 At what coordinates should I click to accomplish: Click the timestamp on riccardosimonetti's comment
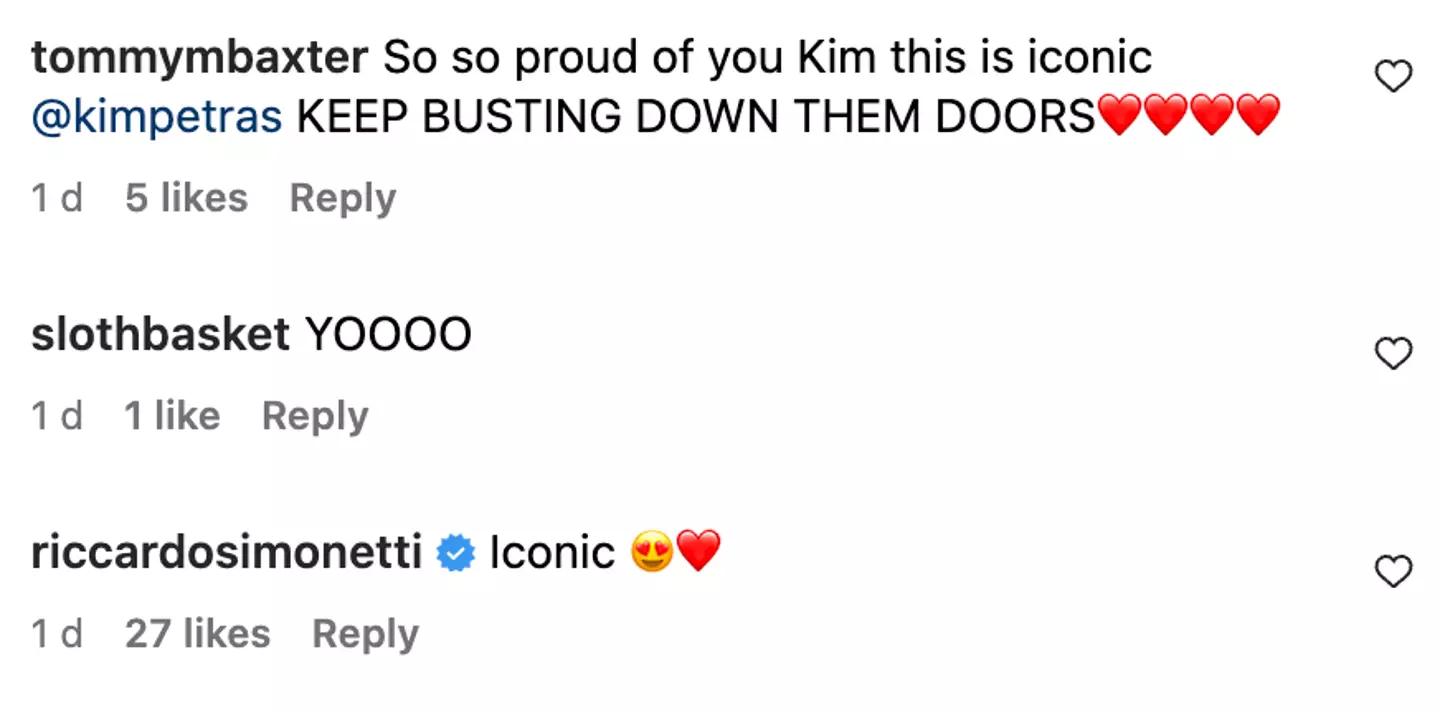point(57,634)
